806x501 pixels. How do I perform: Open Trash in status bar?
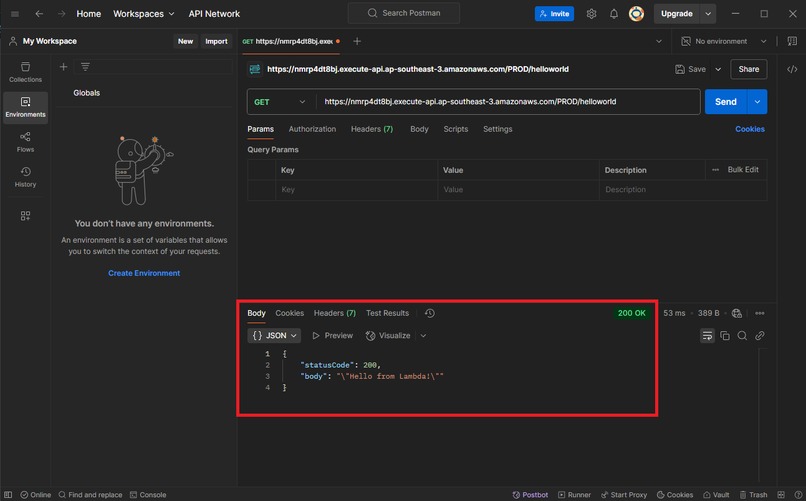pyautogui.click(x=754, y=495)
